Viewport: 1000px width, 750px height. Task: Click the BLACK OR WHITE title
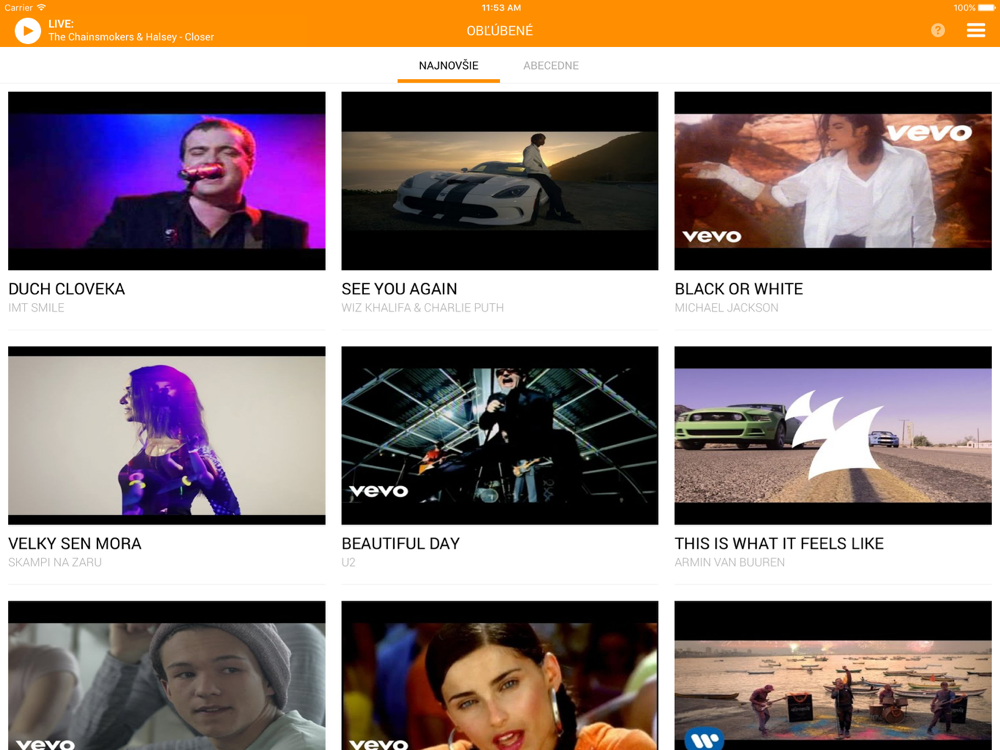[x=739, y=289]
